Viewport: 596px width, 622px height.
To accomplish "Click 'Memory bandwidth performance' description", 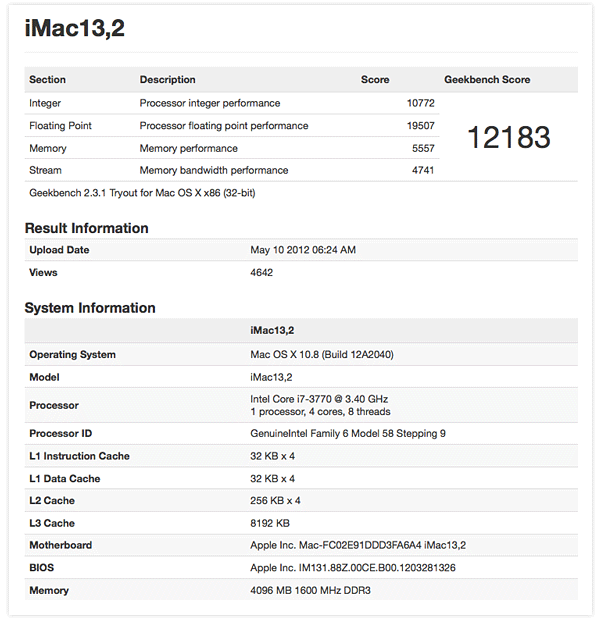I will pyautogui.click(x=213, y=170).
